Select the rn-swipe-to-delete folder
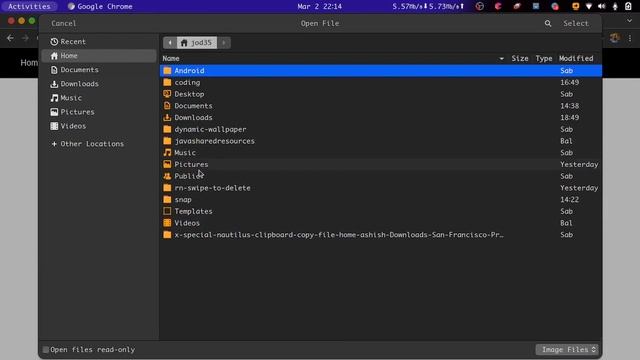The height and width of the screenshot is (360, 640). [x=381, y=188]
